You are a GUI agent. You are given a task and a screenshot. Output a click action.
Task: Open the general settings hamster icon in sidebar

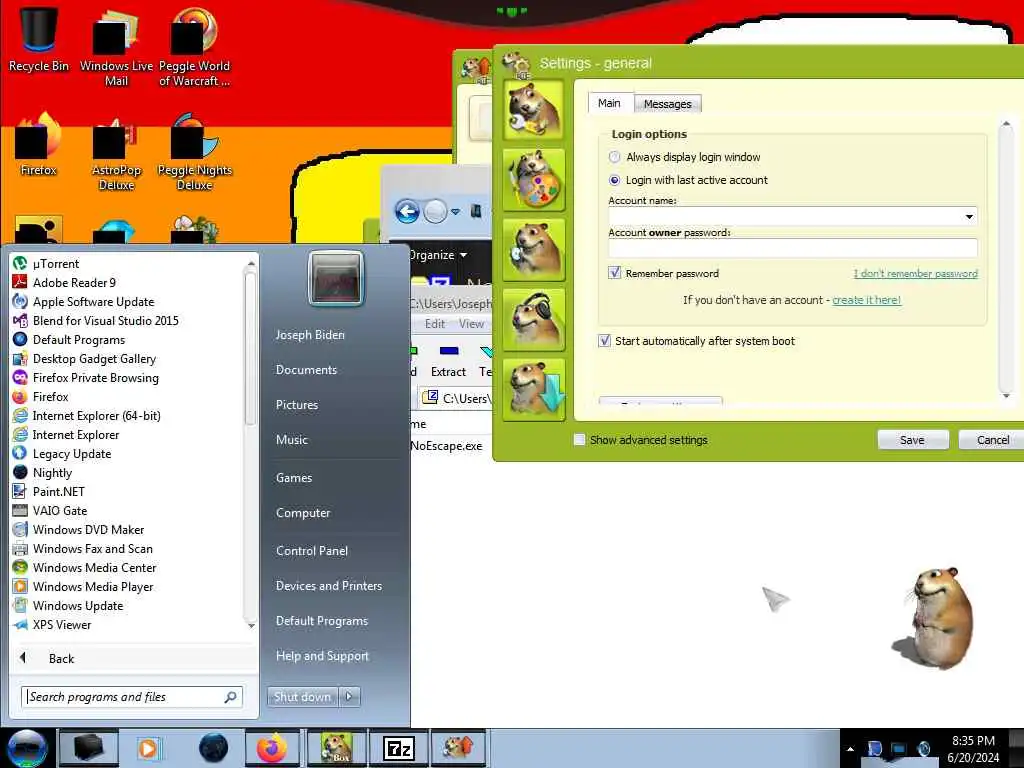534,108
